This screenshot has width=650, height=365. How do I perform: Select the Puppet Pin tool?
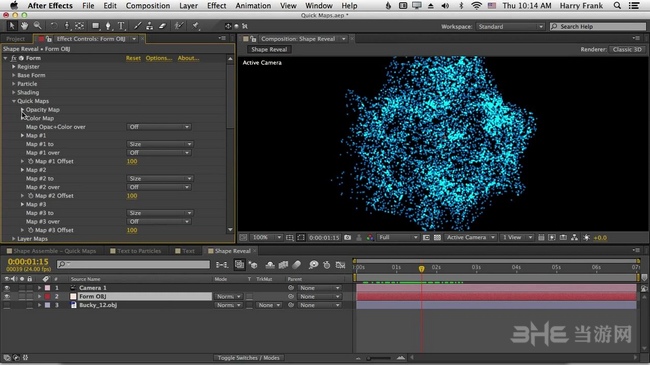[x=195, y=26]
